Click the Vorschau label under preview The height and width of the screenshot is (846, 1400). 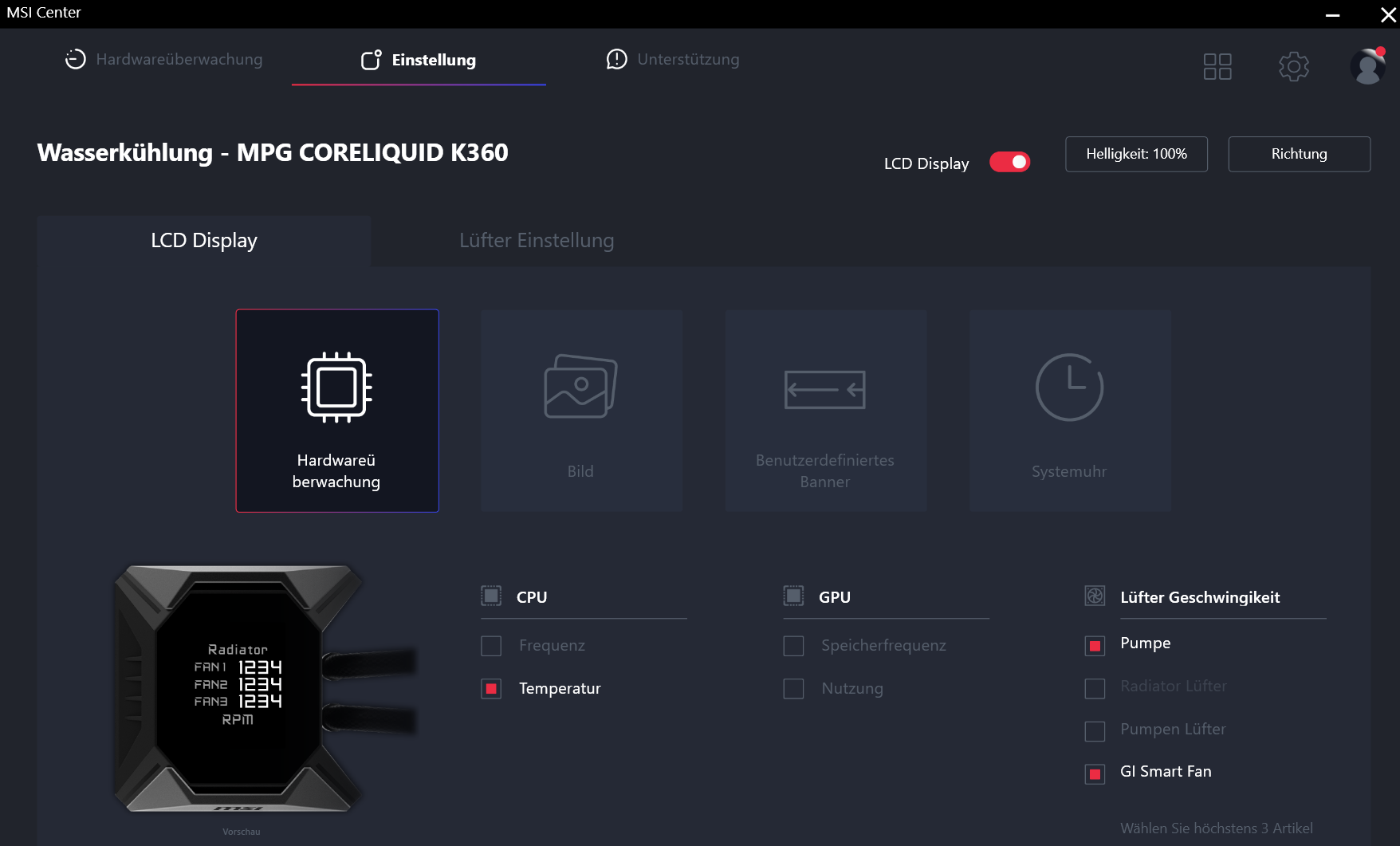(x=242, y=832)
